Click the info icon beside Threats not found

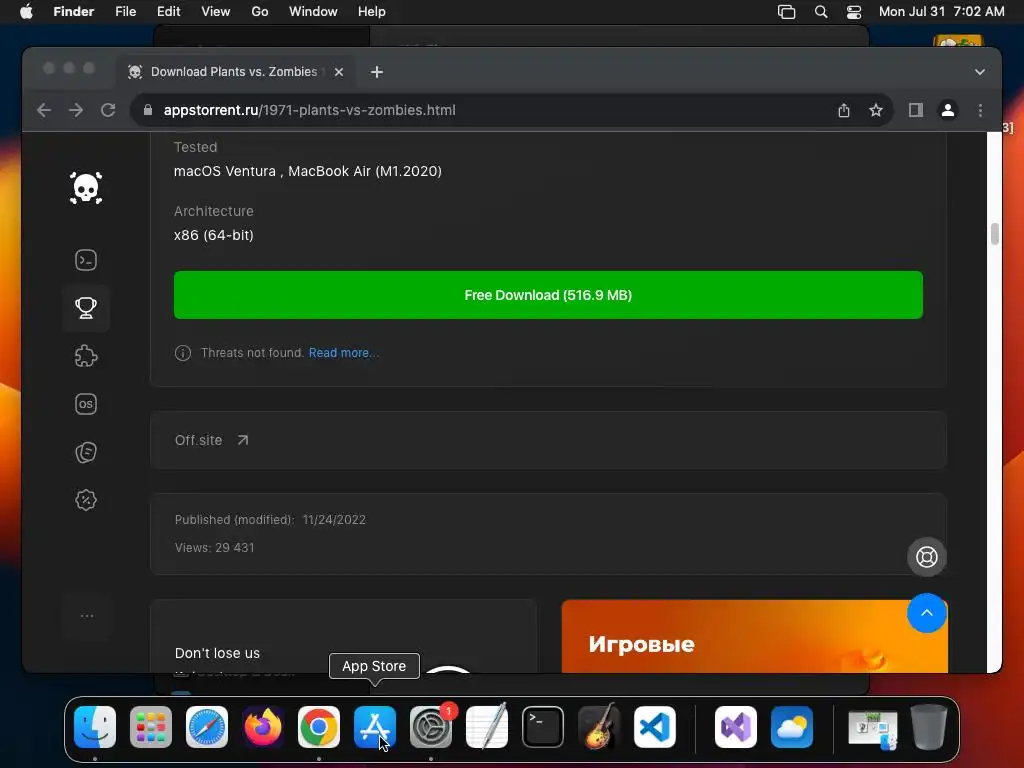point(183,353)
